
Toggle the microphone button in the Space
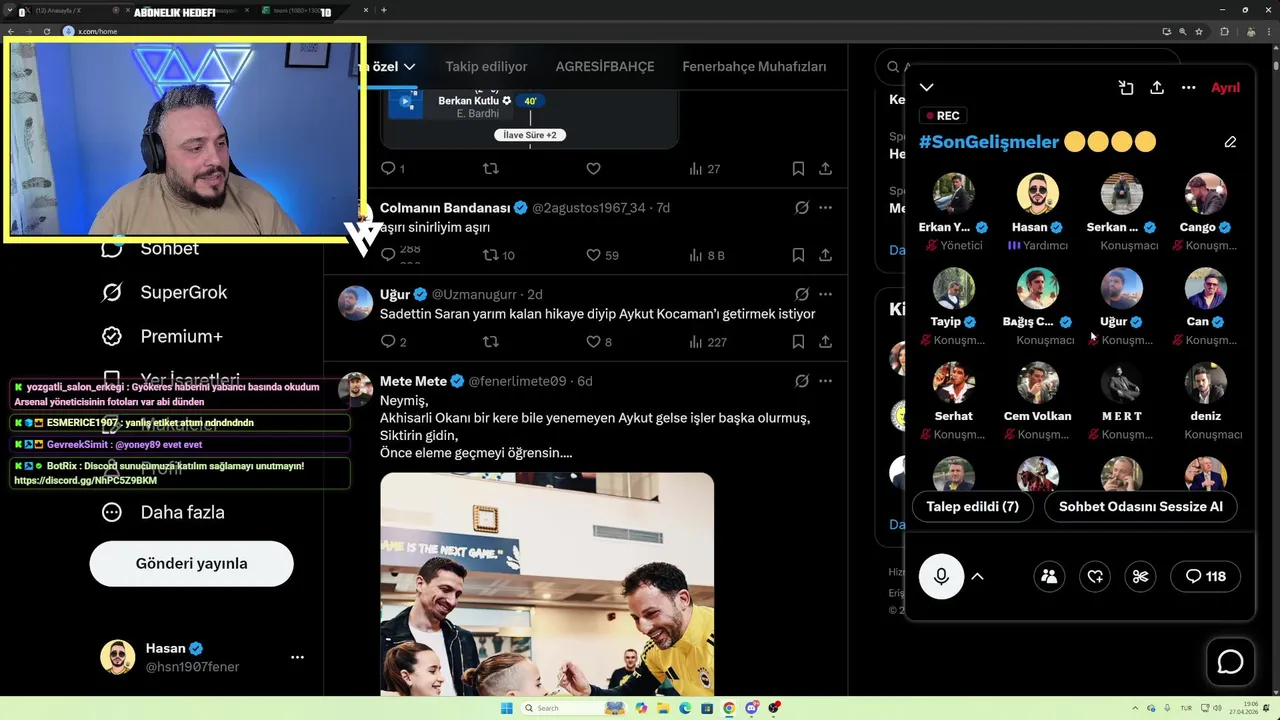[x=941, y=576]
